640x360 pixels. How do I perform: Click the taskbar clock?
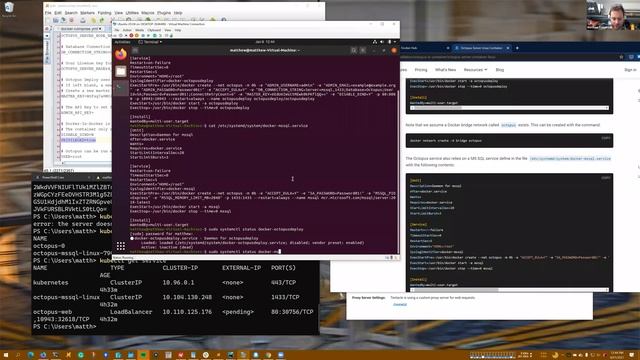click(617, 355)
